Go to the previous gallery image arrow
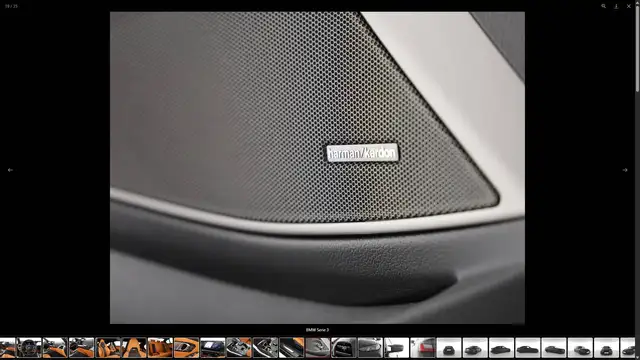 click(x=10, y=170)
